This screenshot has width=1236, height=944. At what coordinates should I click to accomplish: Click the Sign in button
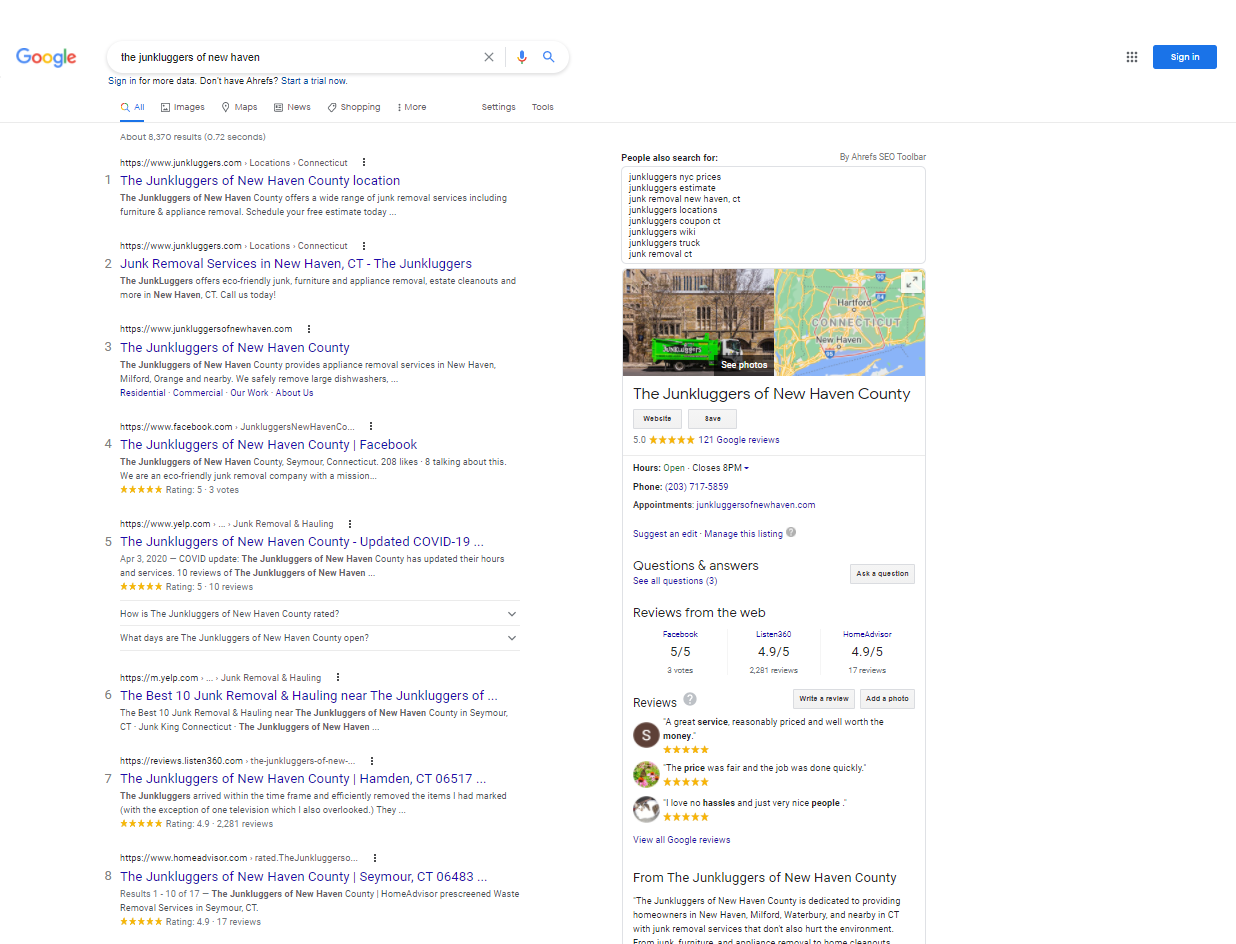coord(1184,57)
